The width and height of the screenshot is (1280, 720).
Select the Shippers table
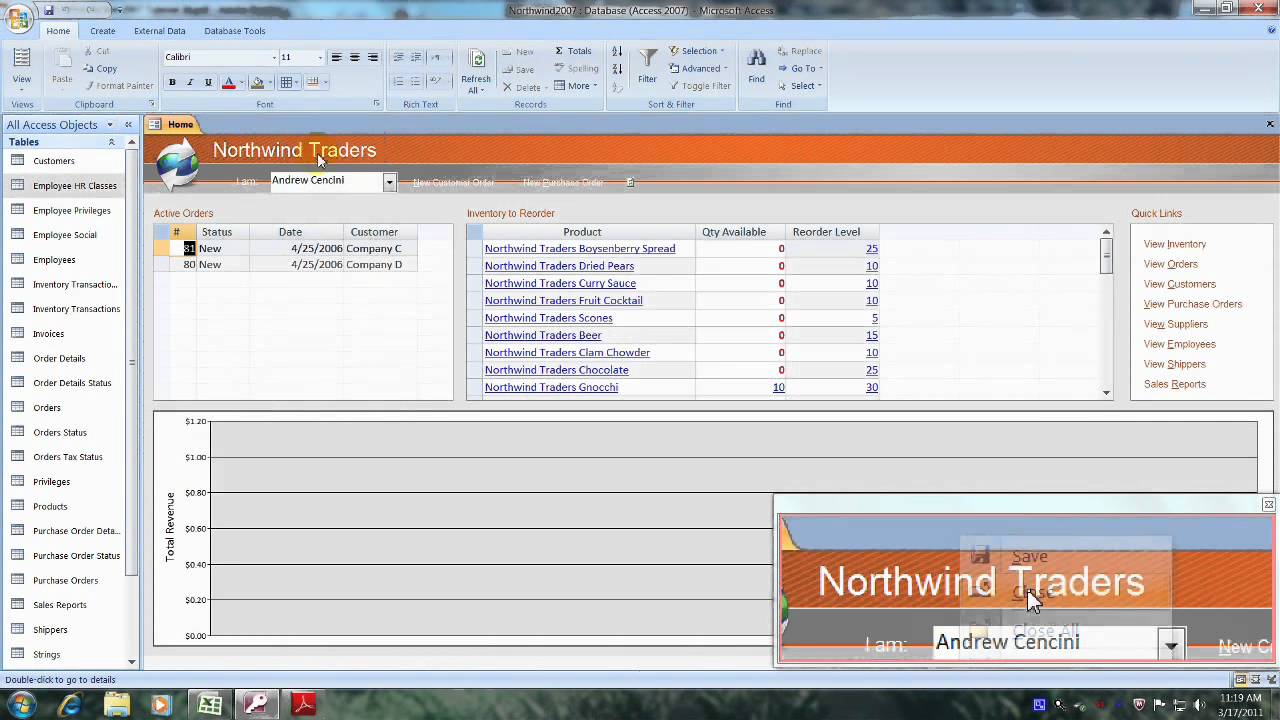pyautogui.click(x=50, y=630)
